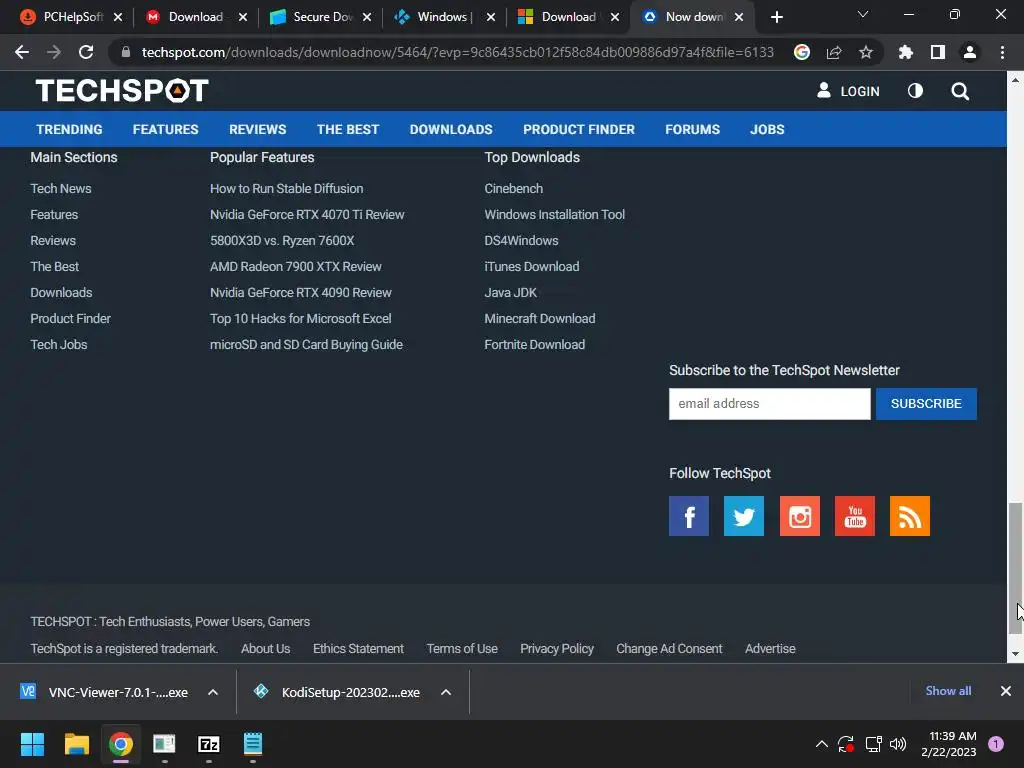The image size is (1024, 768).
Task: Open TechSpot's RSS feed icon
Action: [x=910, y=516]
